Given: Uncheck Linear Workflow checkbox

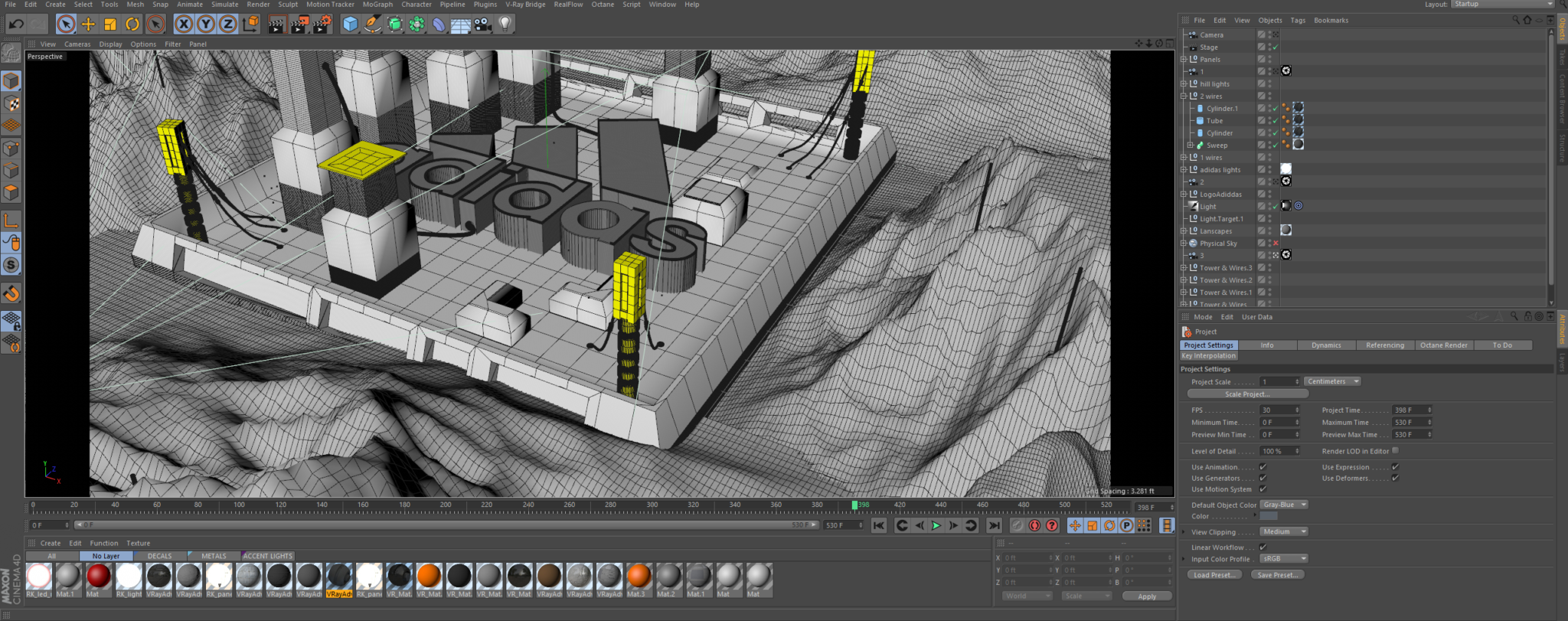Looking at the screenshot, I should 1263,547.
